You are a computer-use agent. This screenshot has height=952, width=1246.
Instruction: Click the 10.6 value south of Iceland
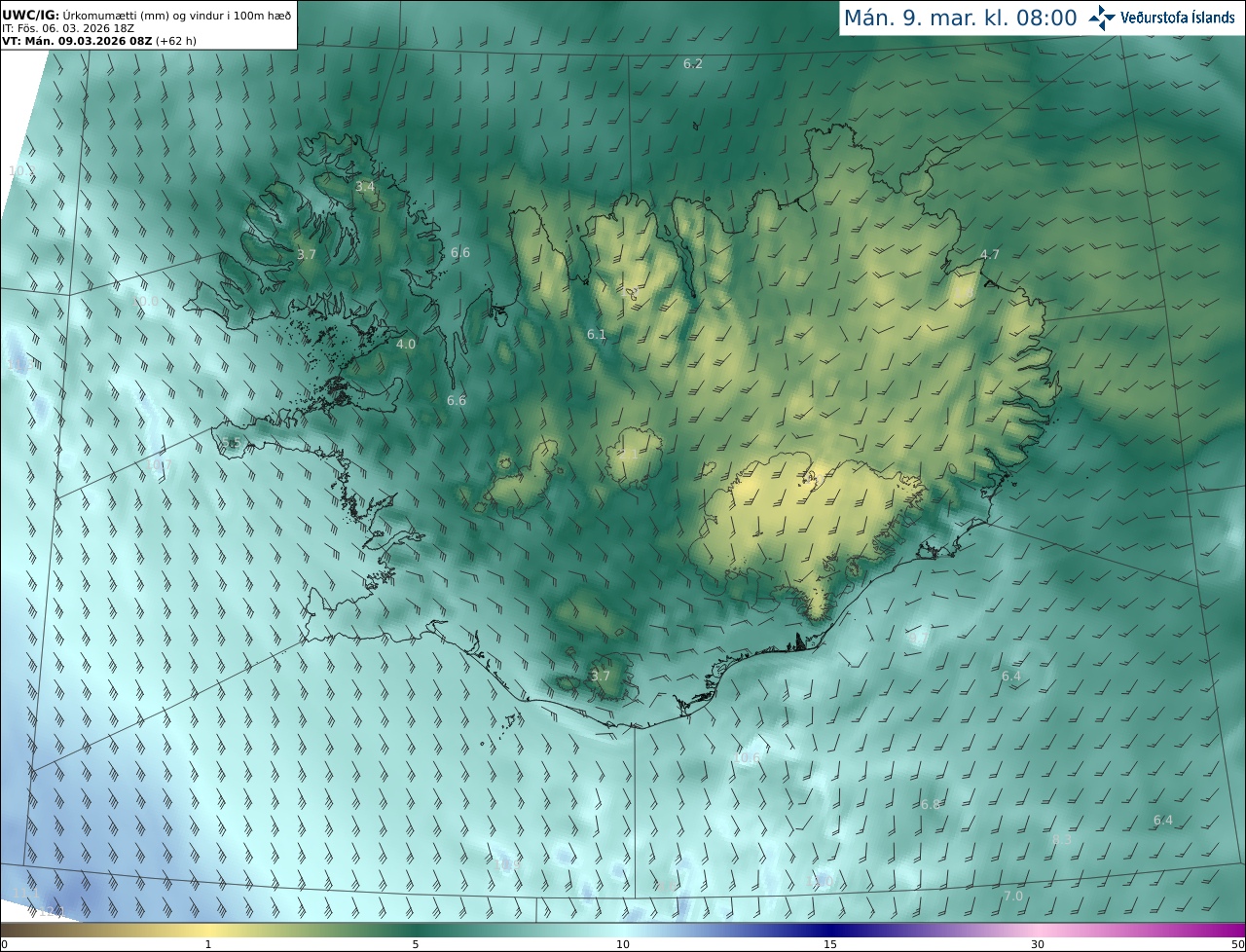pos(747,757)
